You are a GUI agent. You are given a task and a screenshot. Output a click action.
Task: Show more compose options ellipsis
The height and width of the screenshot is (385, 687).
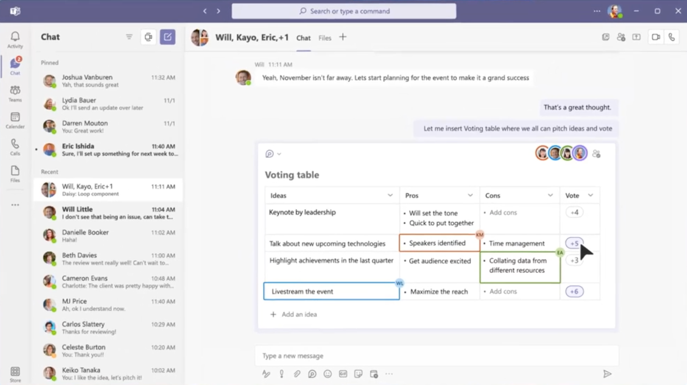pyautogui.click(x=389, y=374)
